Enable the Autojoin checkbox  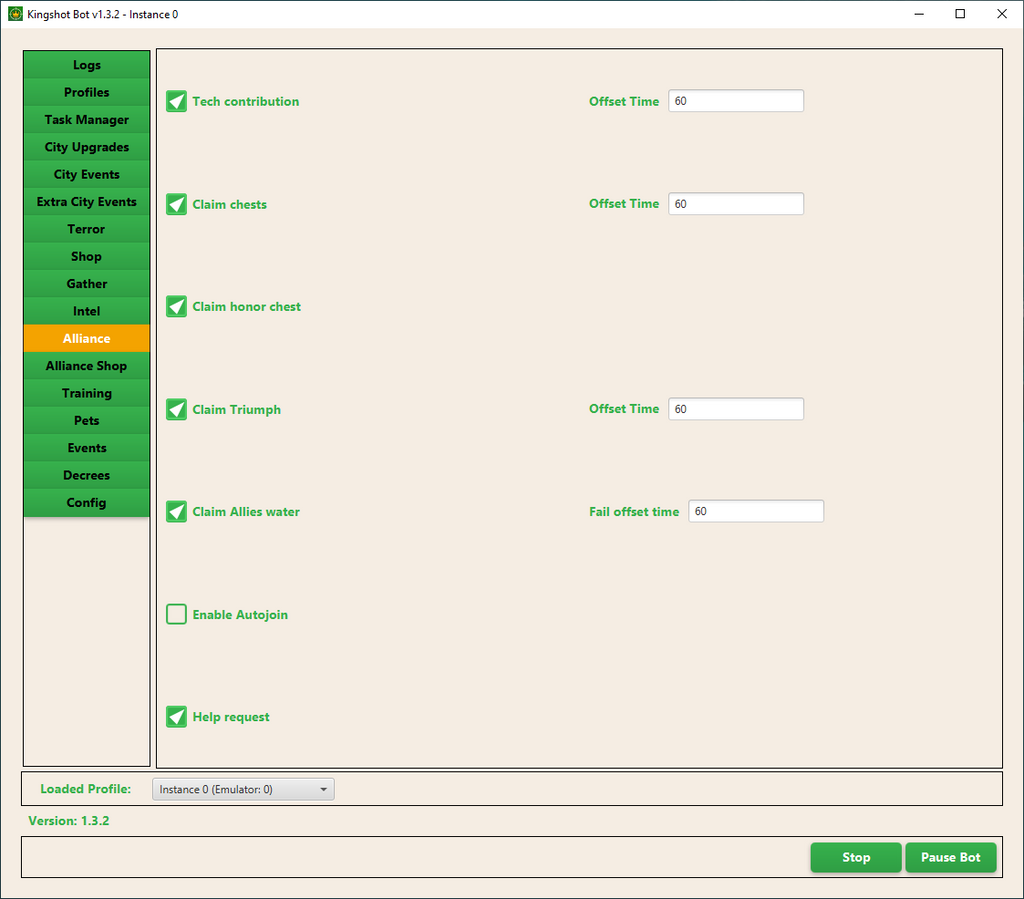[x=177, y=614]
